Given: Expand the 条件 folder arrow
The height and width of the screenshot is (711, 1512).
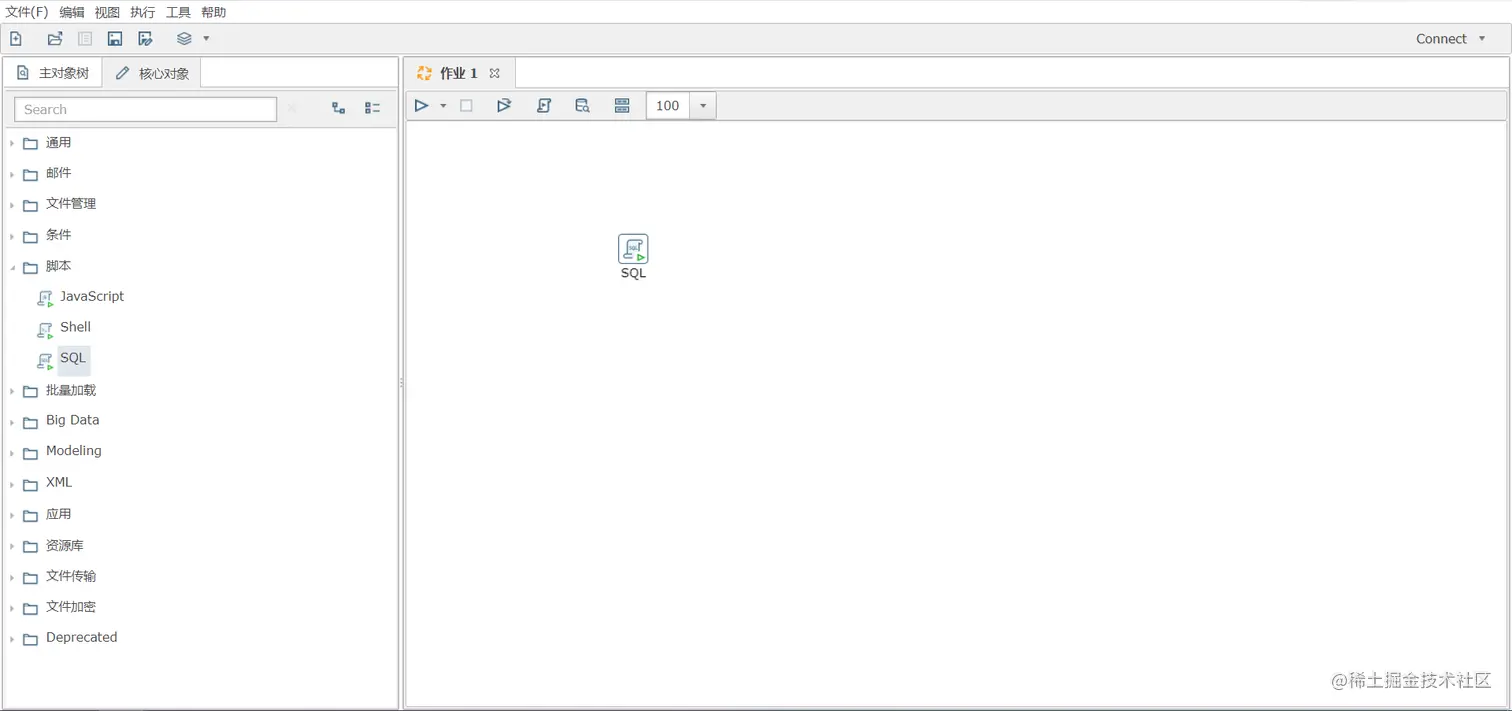Looking at the screenshot, I should 12,236.
